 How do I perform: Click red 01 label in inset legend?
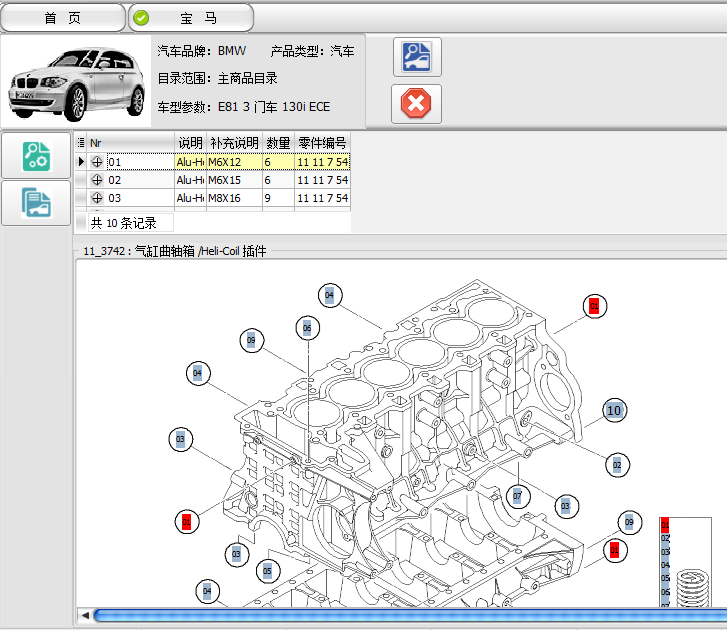point(665,525)
